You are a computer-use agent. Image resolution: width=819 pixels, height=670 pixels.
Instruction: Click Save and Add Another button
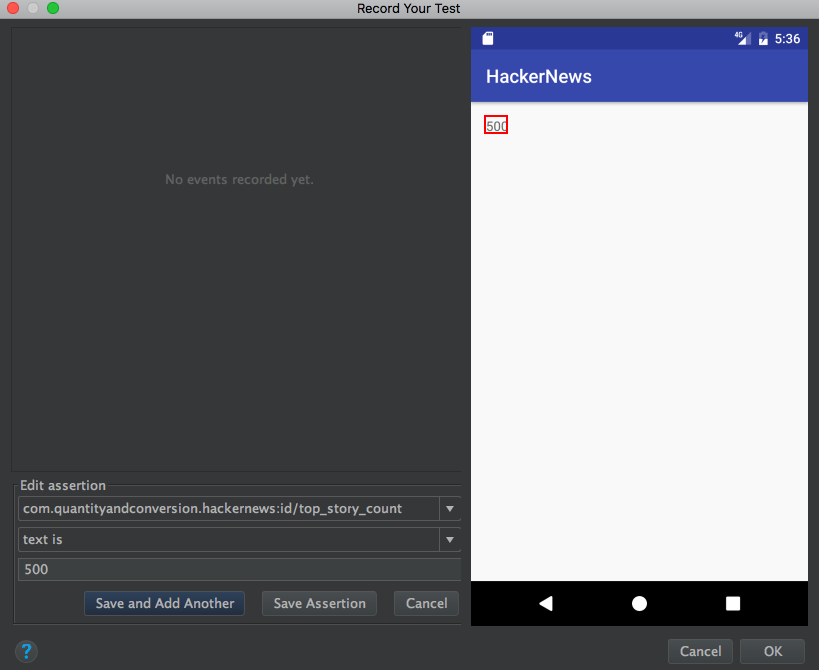pos(165,603)
